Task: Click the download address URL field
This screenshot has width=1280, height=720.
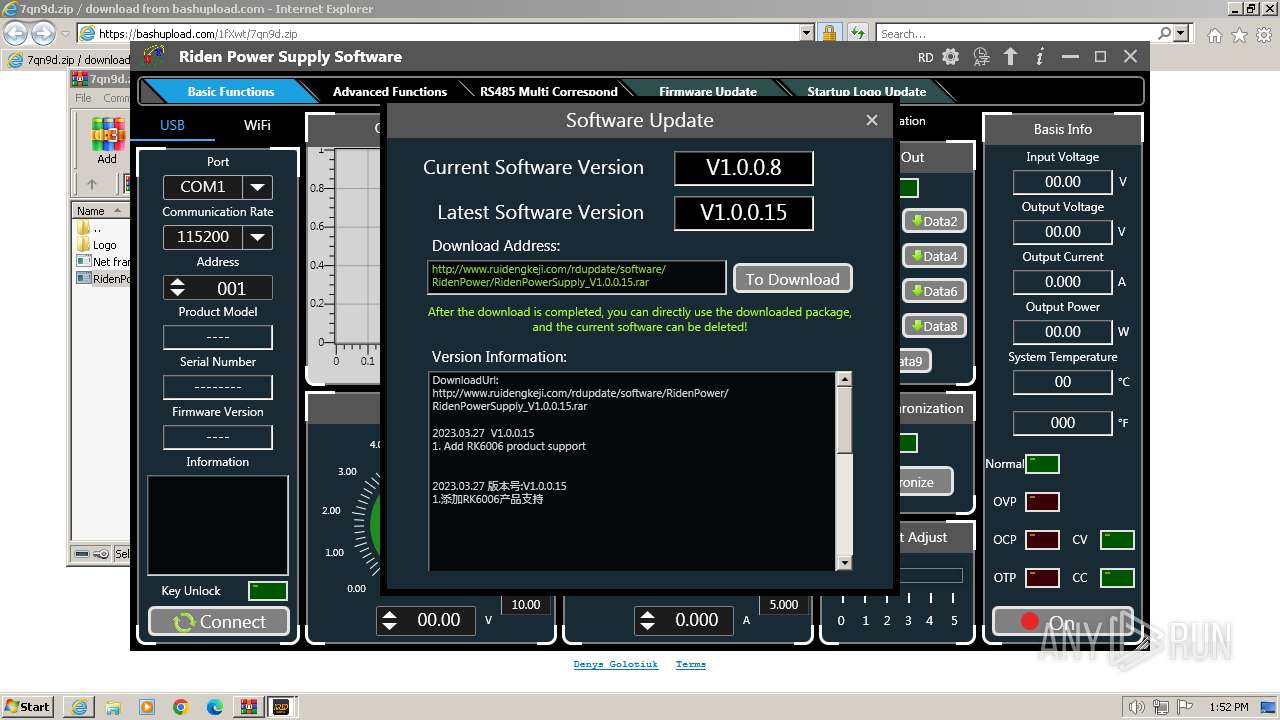Action: 576,276
